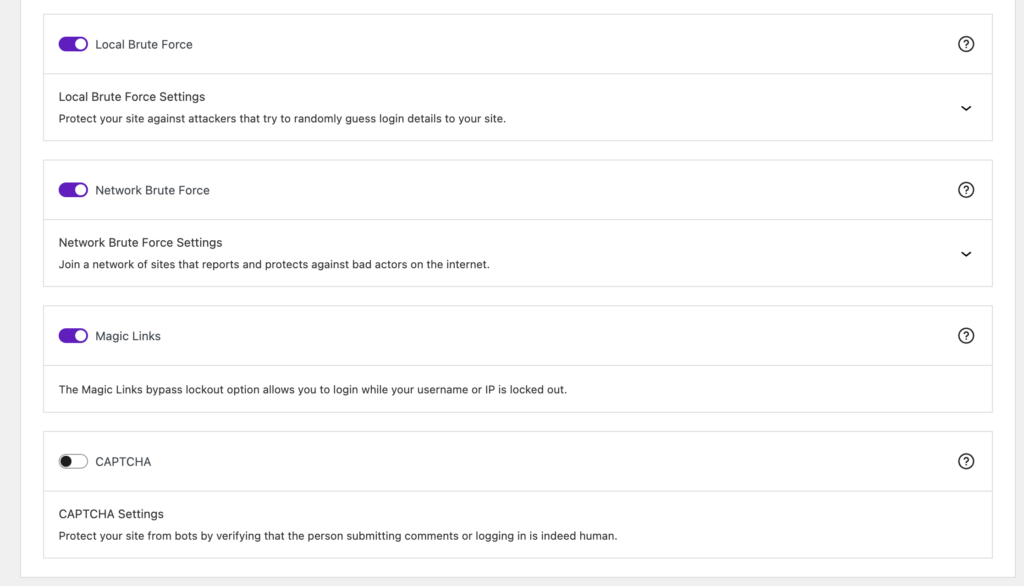Click the CAPTCHA Settings heading
The image size is (1024, 586).
(x=111, y=514)
